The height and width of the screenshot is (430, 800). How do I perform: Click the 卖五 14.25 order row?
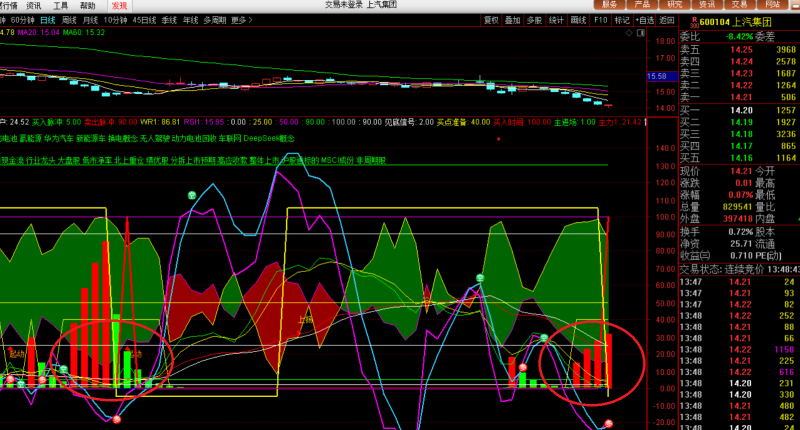click(x=739, y=49)
